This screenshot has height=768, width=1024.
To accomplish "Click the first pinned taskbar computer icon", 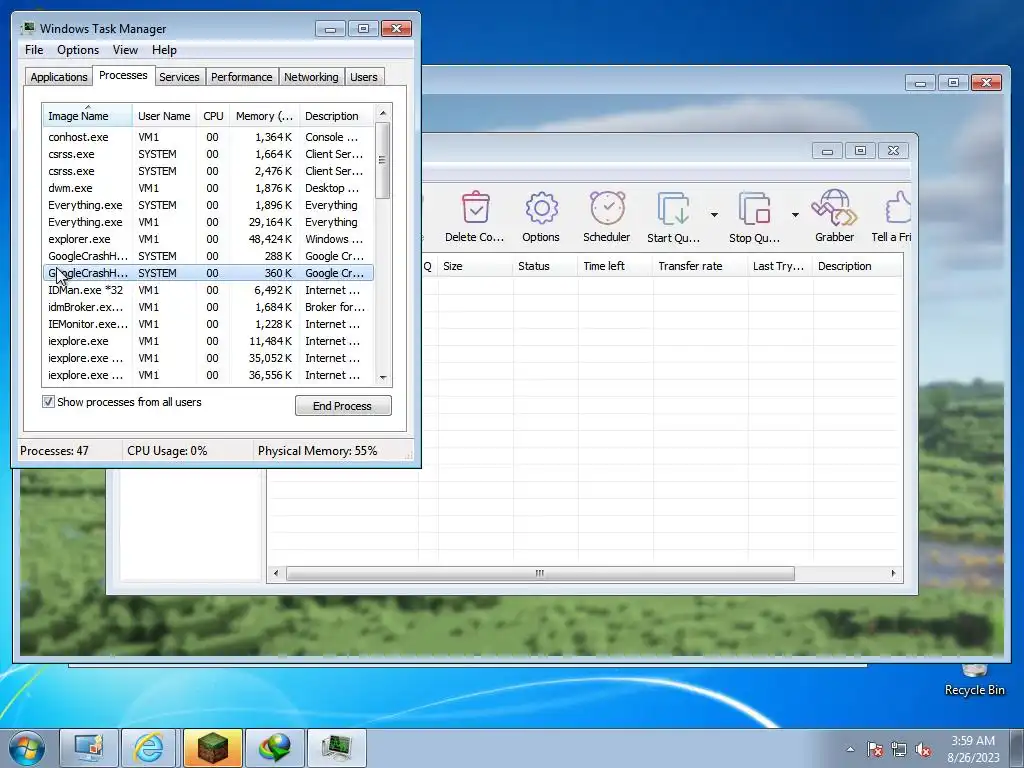I will [89, 748].
